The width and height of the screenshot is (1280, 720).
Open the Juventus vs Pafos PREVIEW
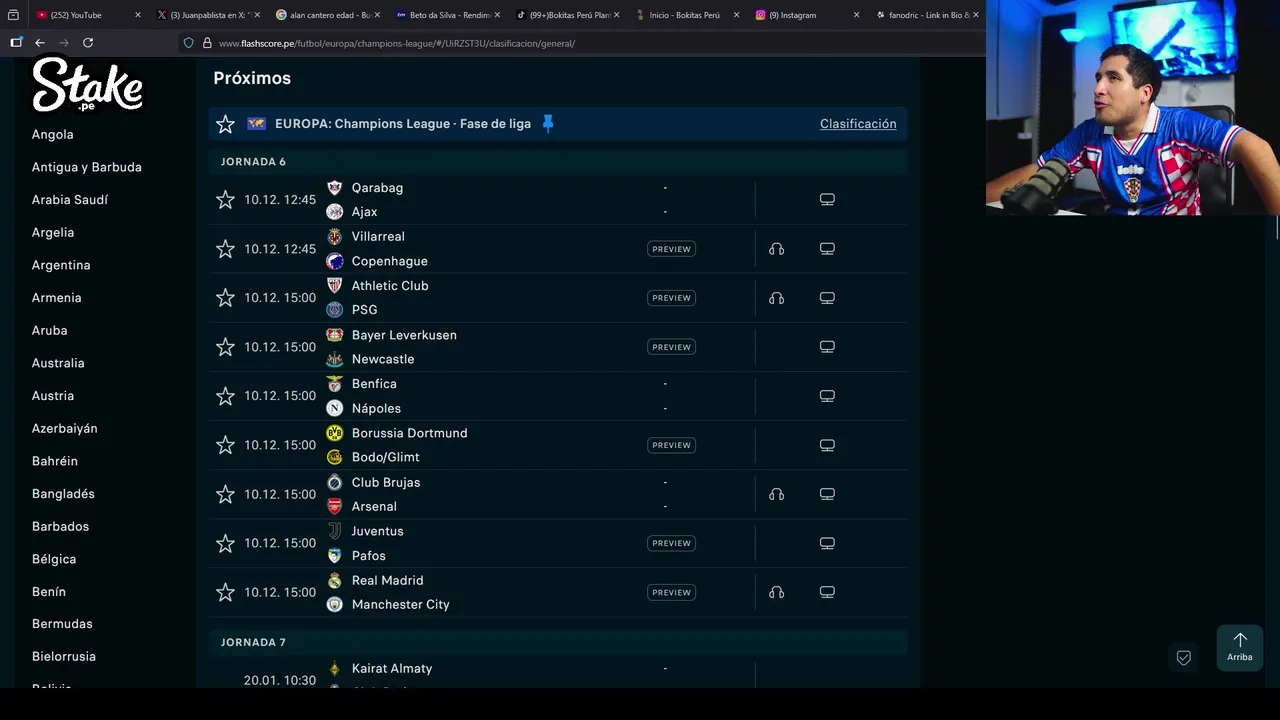671,543
